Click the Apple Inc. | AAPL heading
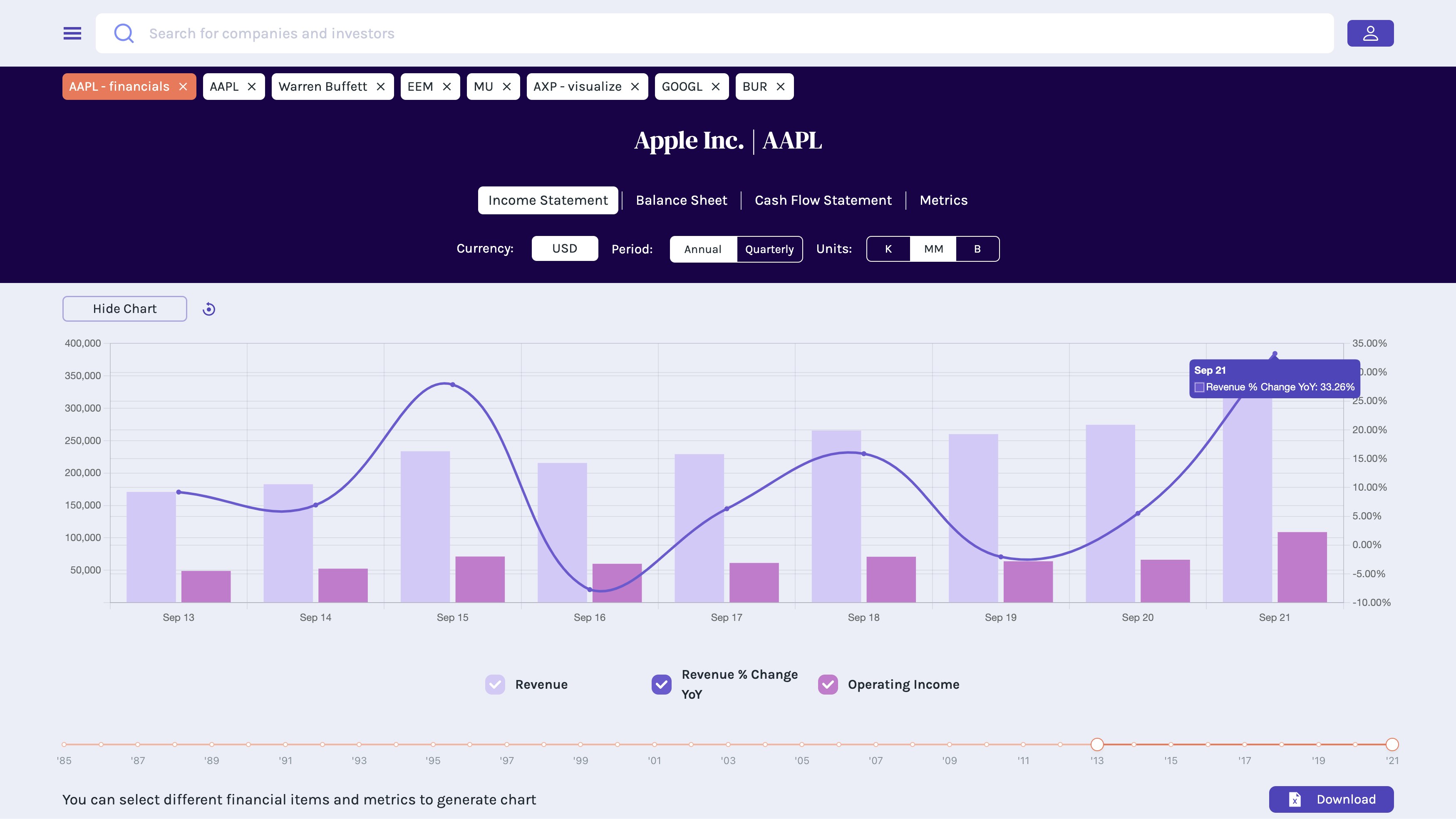The height and width of the screenshot is (819, 1456). pyautogui.click(x=728, y=140)
